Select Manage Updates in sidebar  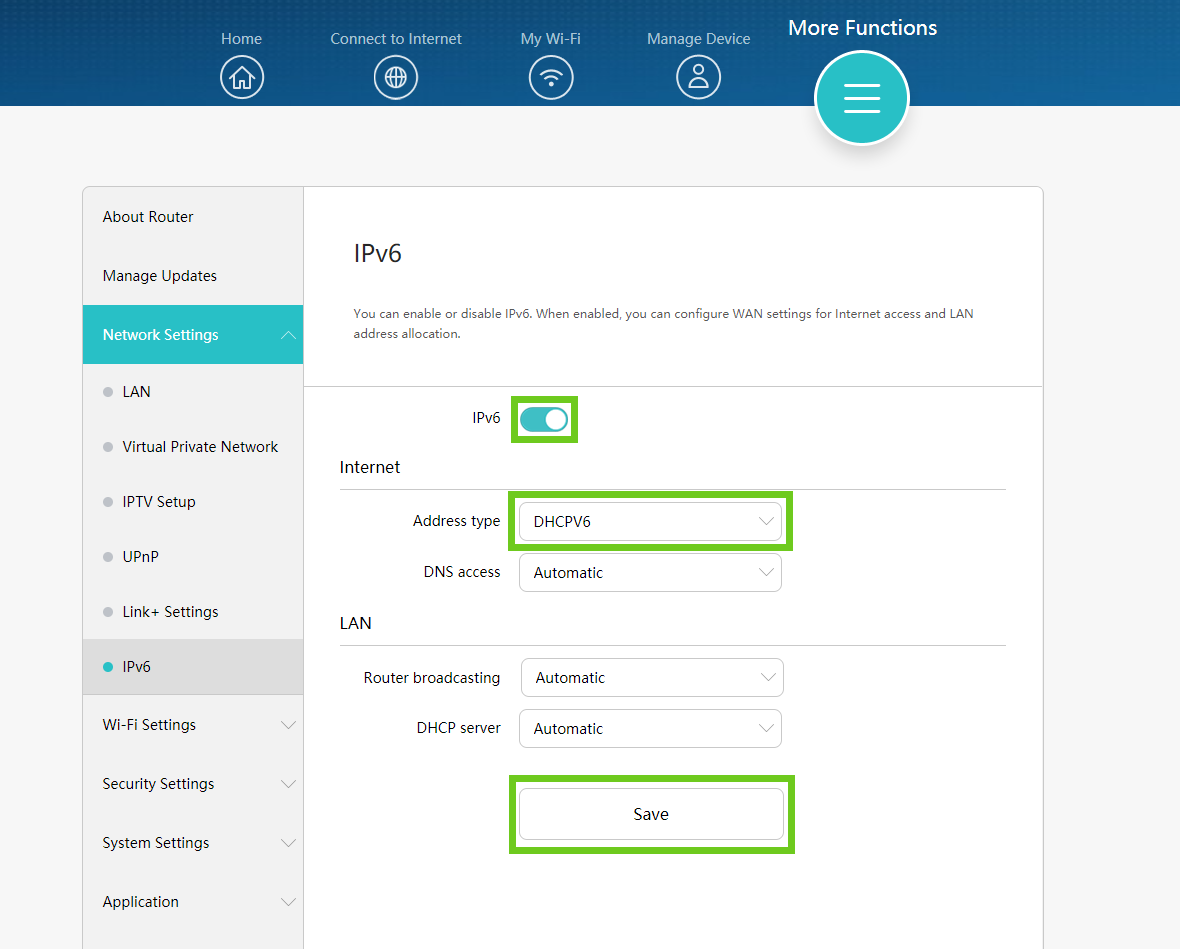click(x=160, y=276)
